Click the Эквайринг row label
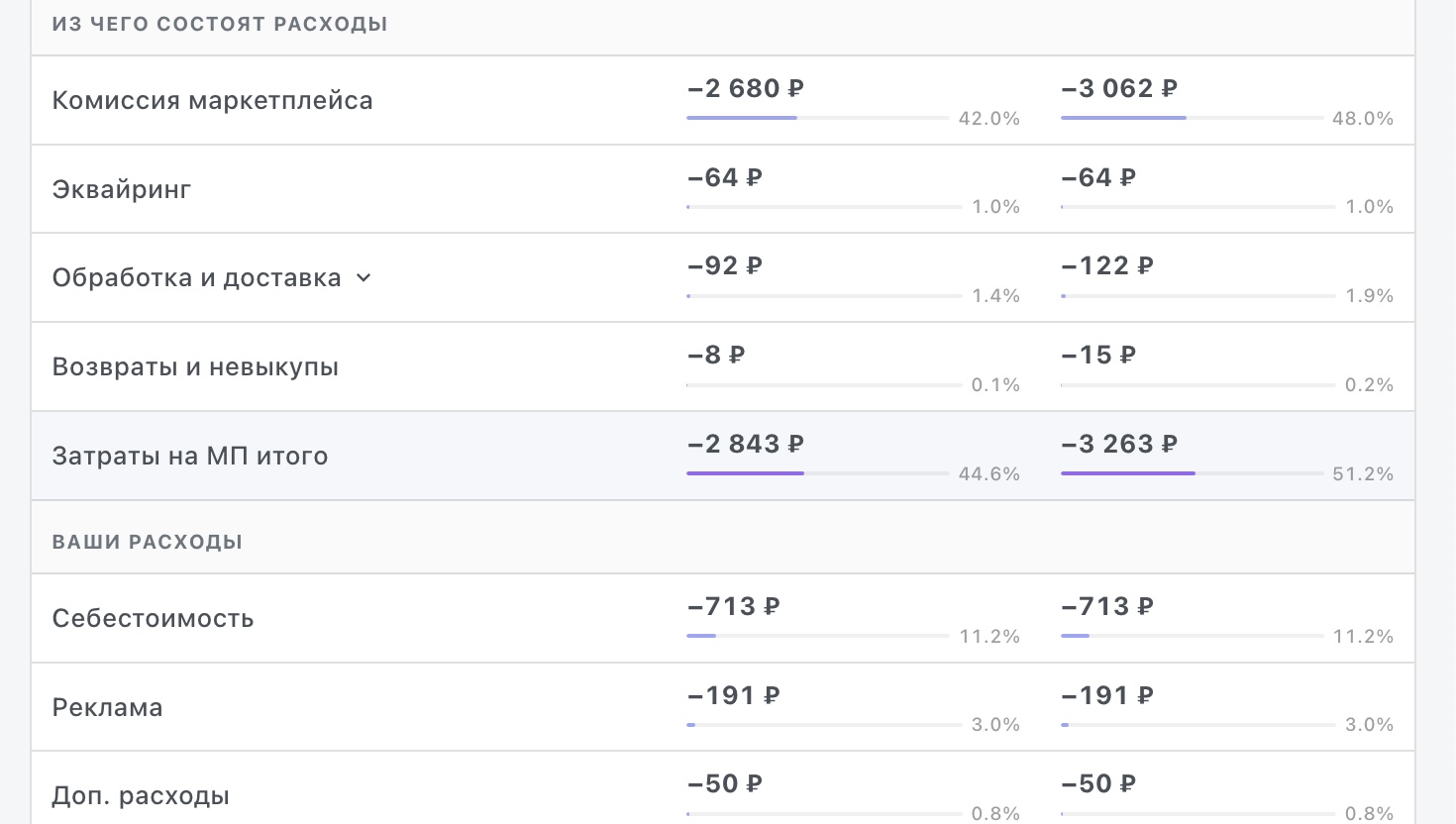The height and width of the screenshot is (824, 1456). [x=121, y=189]
